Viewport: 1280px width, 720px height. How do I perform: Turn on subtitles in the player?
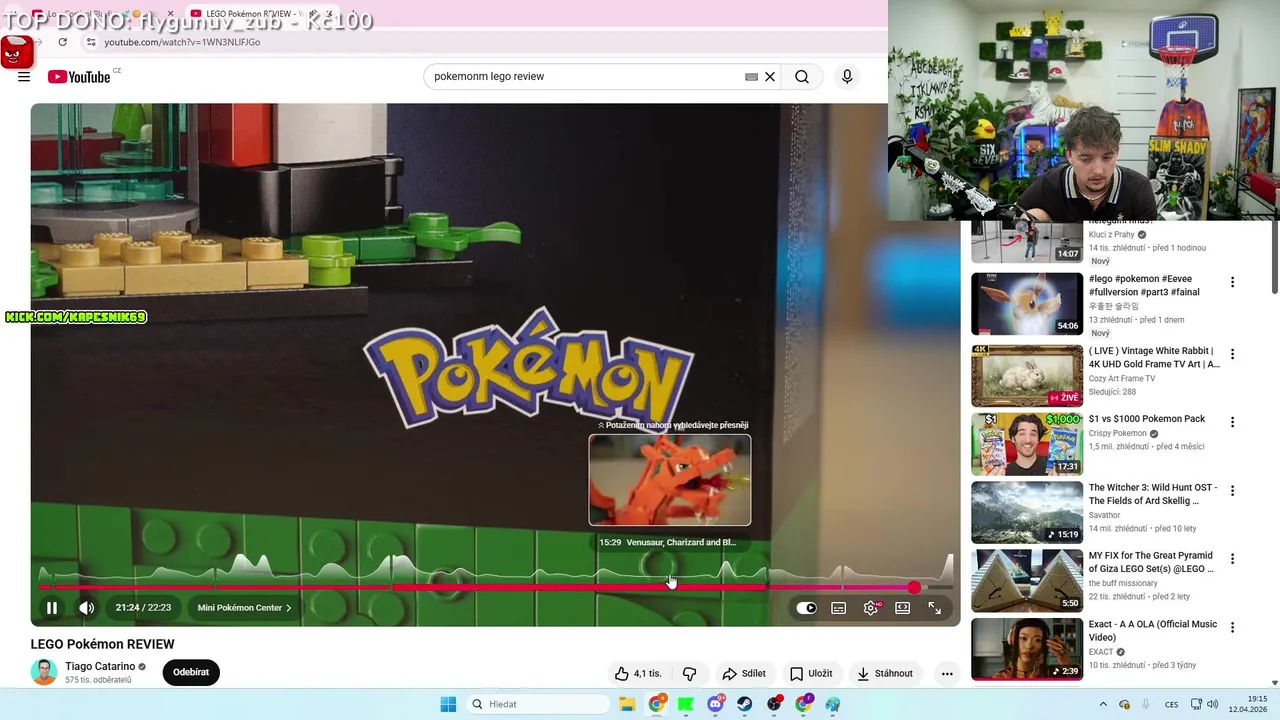point(838,607)
